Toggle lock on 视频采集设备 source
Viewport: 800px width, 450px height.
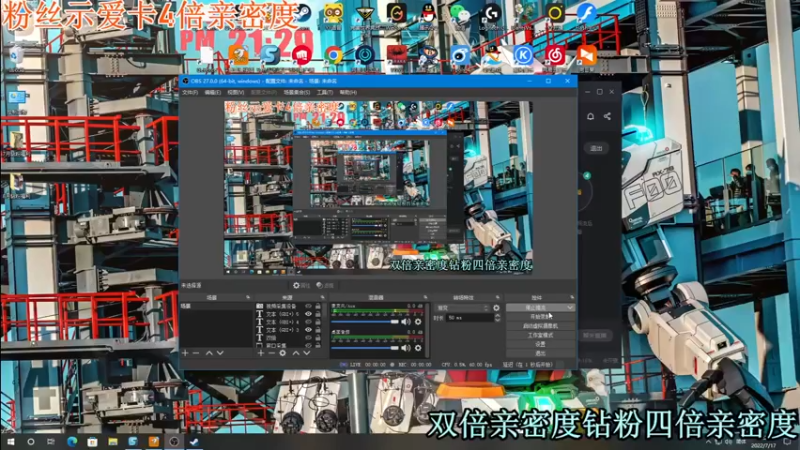(x=318, y=306)
